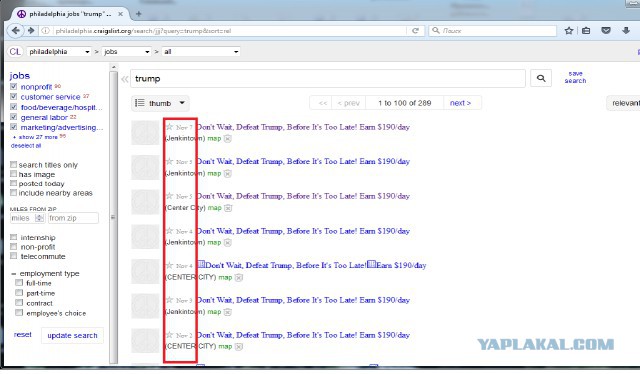
Task: Click the first page << button
Action: point(322,103)
